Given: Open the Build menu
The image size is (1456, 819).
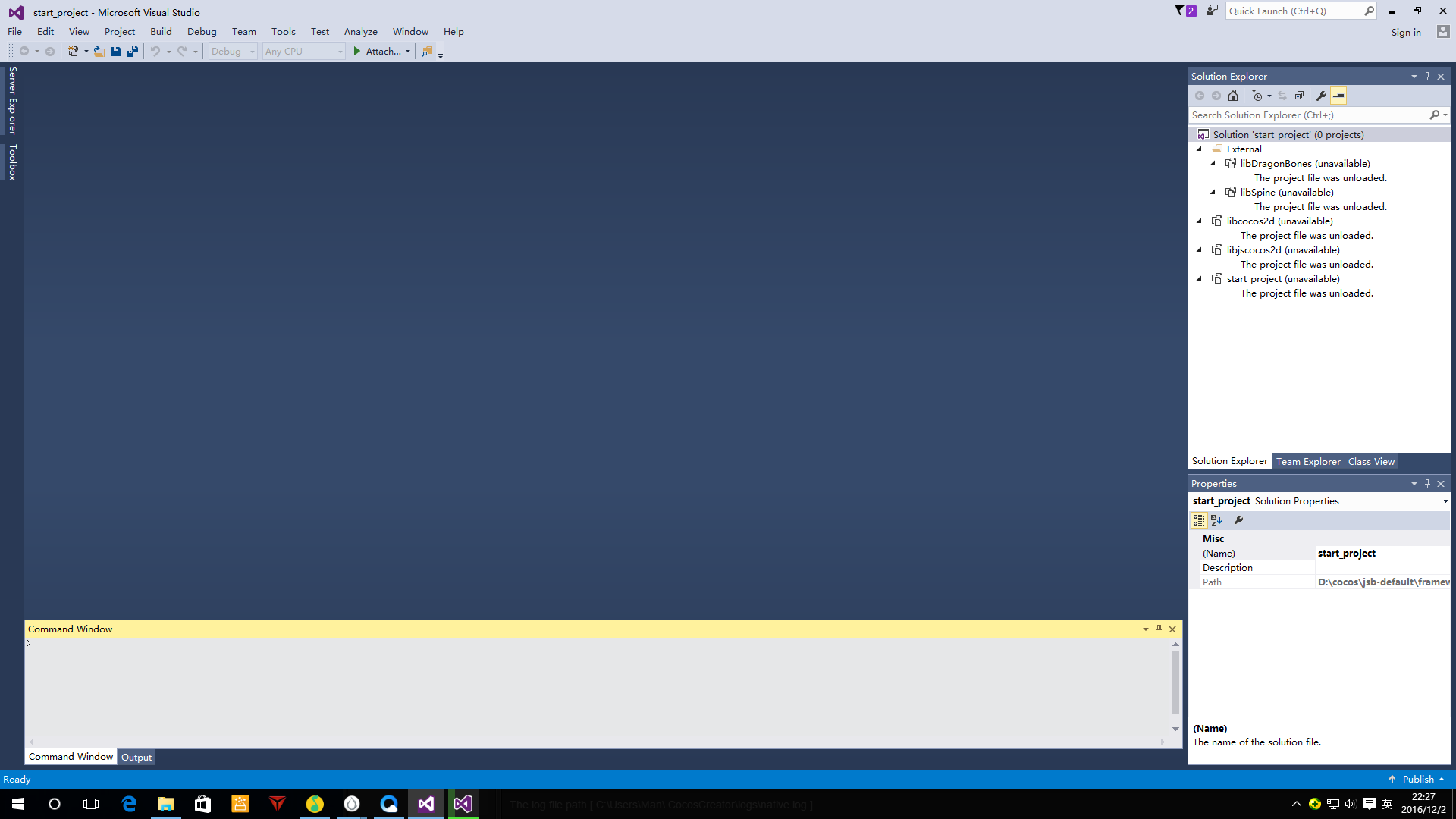Looking at the screenshot, I should 161,32.
